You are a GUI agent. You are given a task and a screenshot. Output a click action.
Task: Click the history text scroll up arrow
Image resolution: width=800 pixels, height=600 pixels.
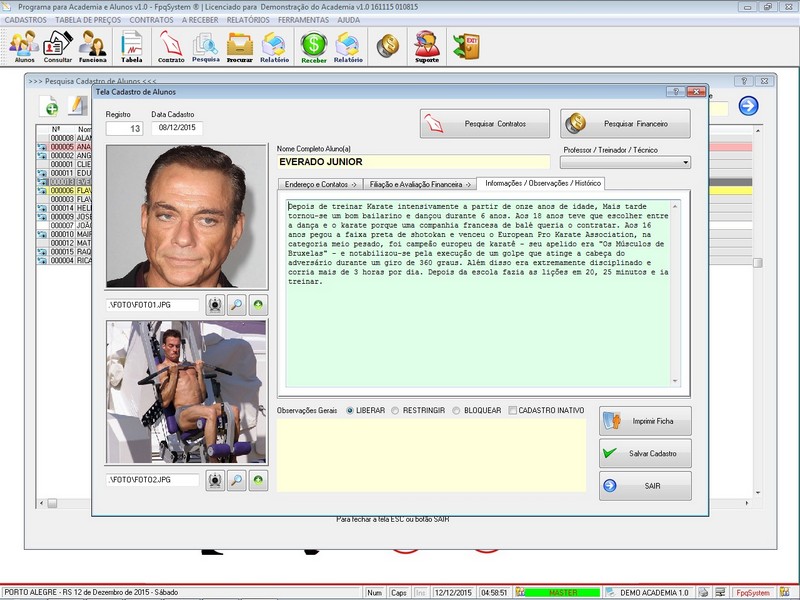coord(676,206)
